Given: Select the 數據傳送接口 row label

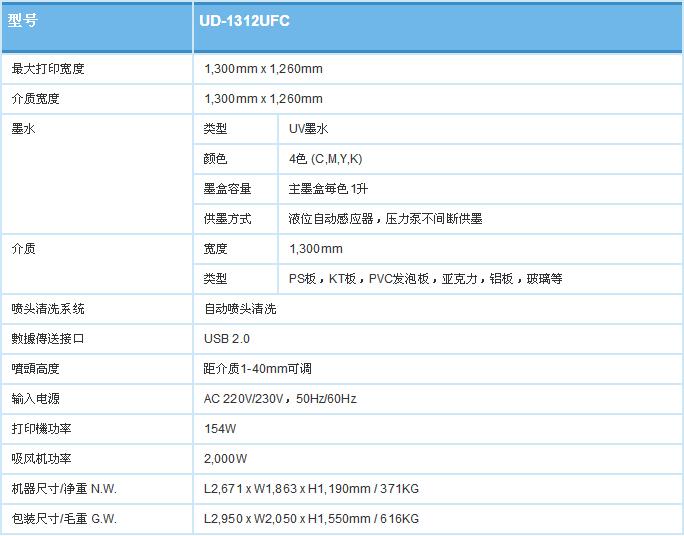Looking at the screenshot, I should [47, 339].
